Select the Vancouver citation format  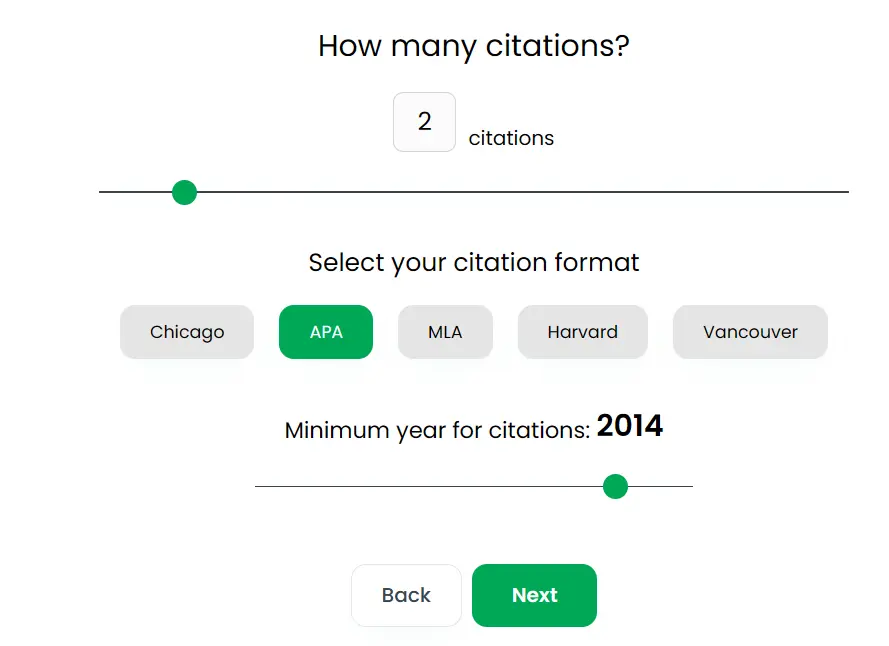[x=750, y=332]
